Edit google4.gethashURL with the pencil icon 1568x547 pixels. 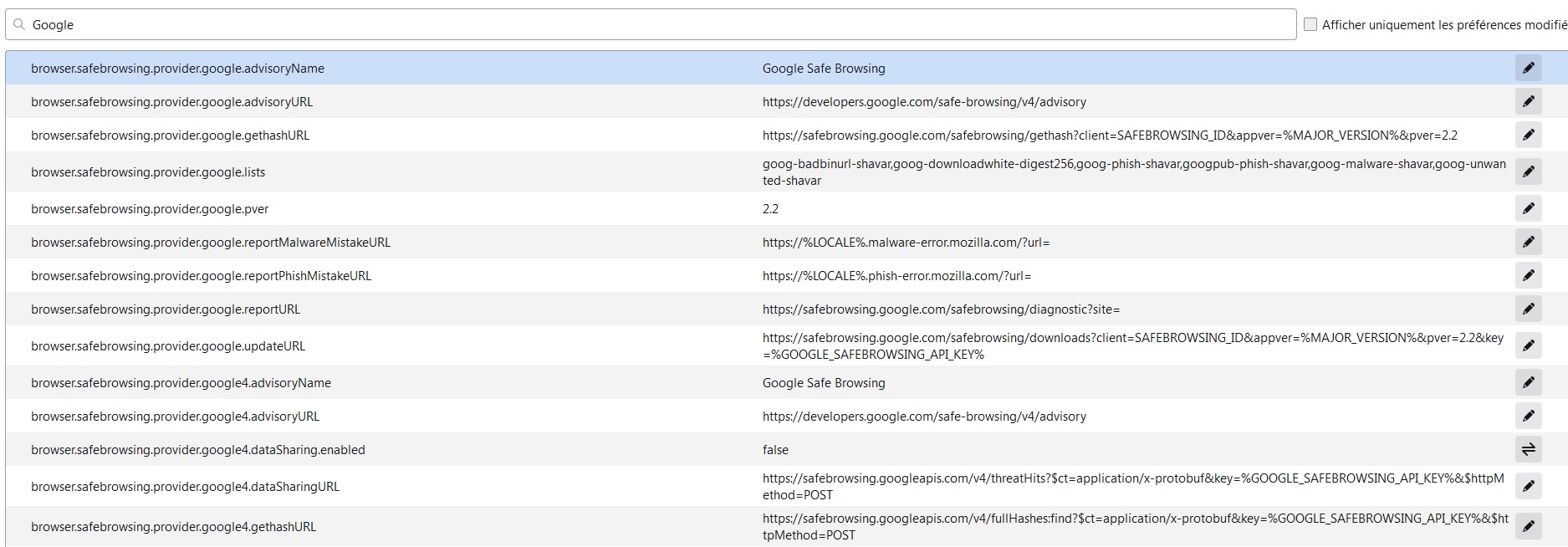1528,526
